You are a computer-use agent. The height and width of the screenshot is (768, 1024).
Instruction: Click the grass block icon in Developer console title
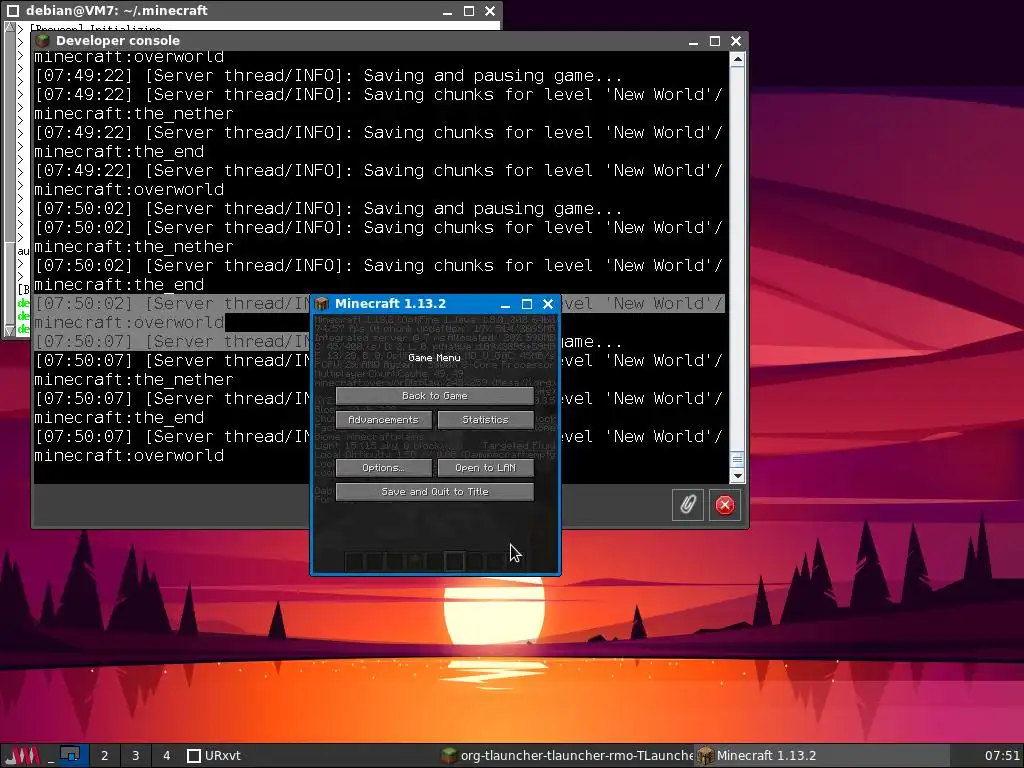click(43, 40)
